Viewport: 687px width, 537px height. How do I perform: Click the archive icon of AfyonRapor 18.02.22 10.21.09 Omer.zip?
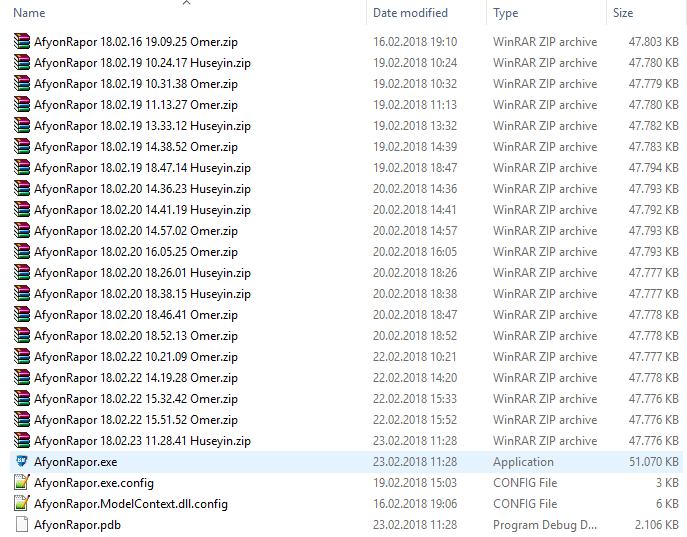[x=21, y=357]
